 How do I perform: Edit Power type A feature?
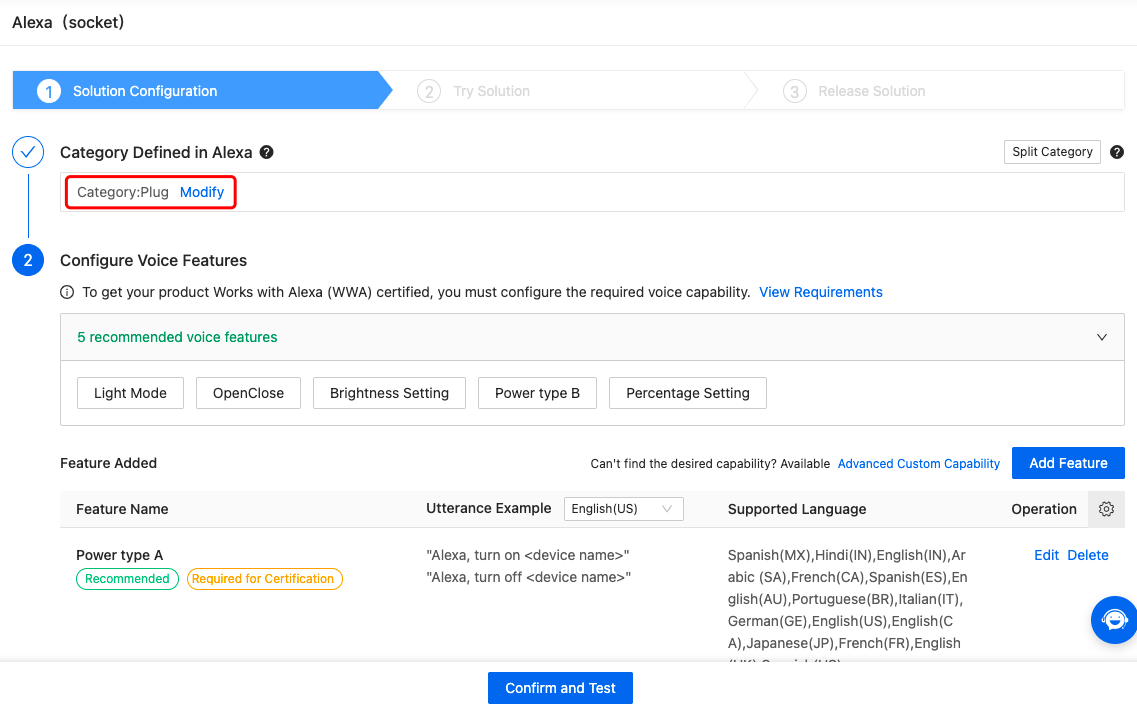tap(1046, 555)
